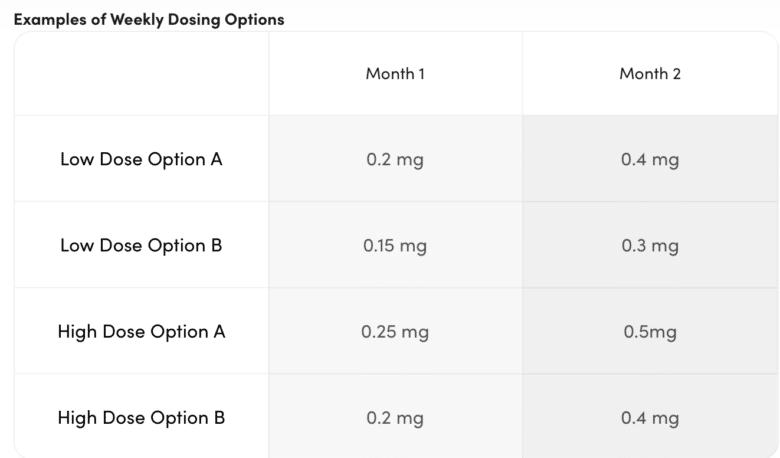The width and height of the screenshot is (780, 458).
Task: Click the word "of" in the heading
Action: tap(96, 20)
